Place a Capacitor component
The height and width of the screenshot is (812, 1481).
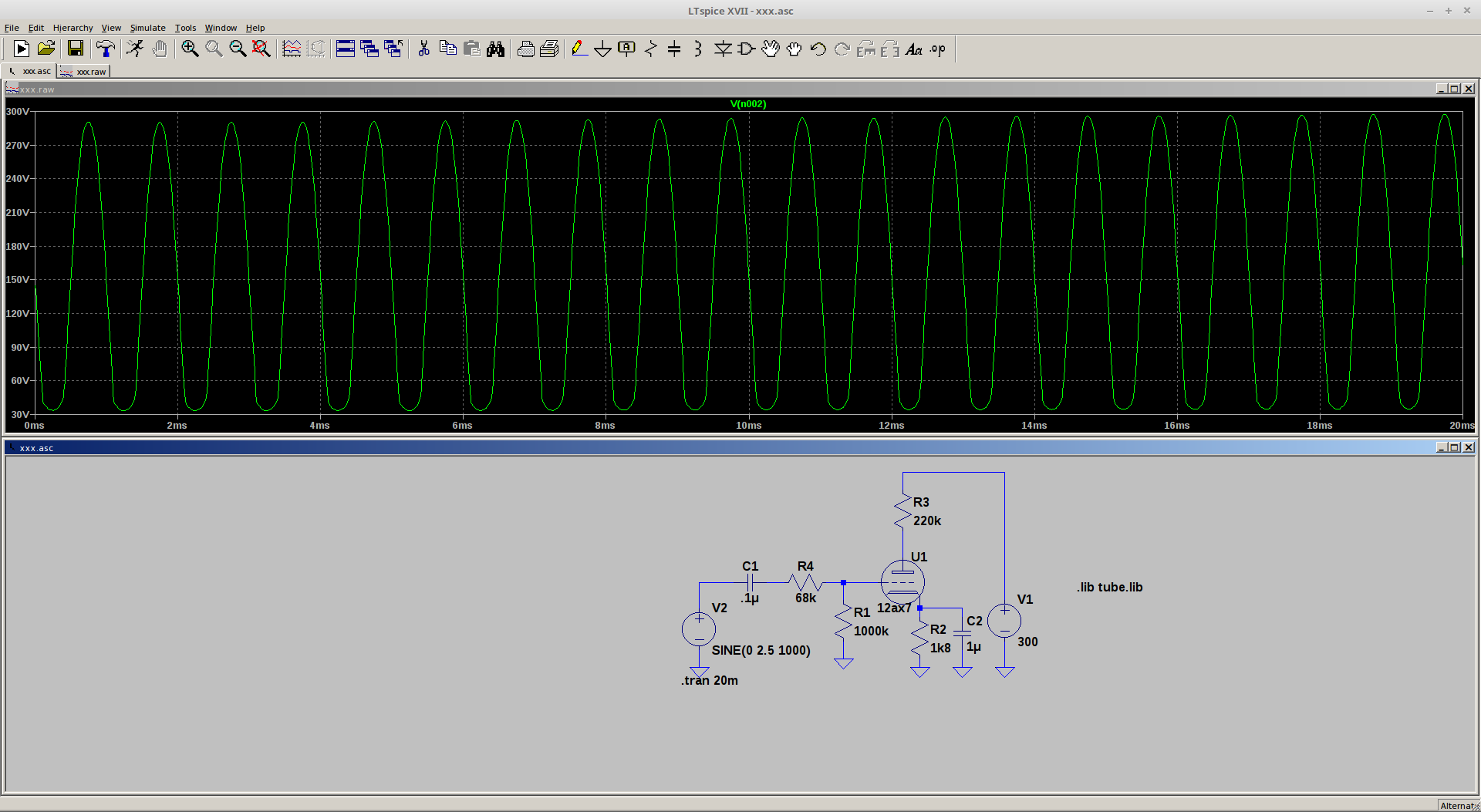[674, 49]
